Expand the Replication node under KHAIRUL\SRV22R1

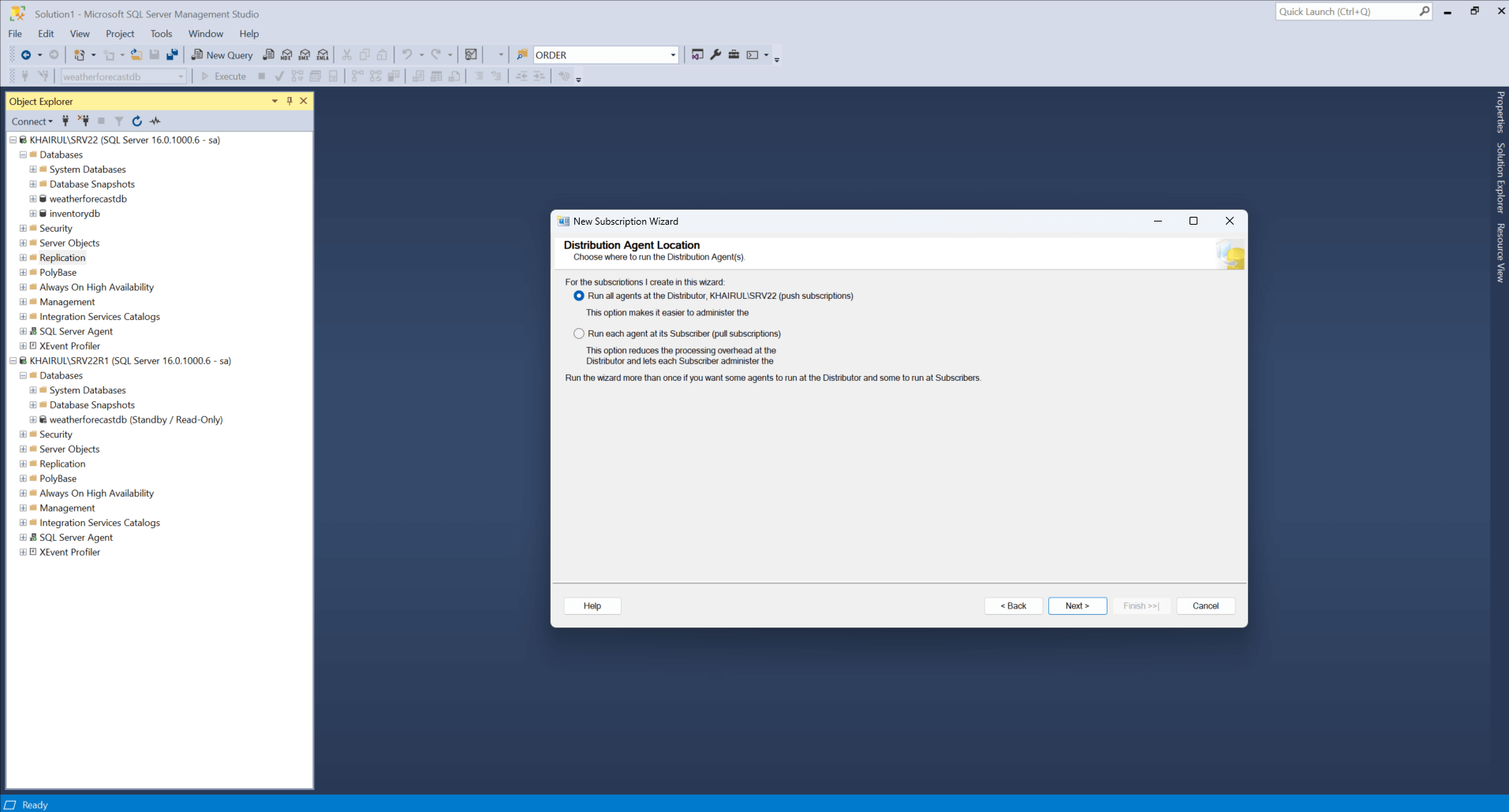click(x=23, y=464)
